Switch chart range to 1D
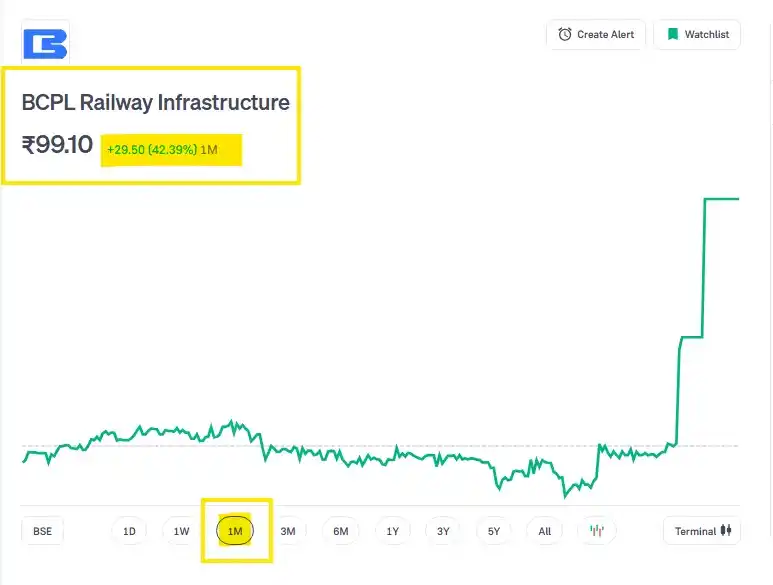The height and width of the screenshot is (585, 773). pos(129,531)
